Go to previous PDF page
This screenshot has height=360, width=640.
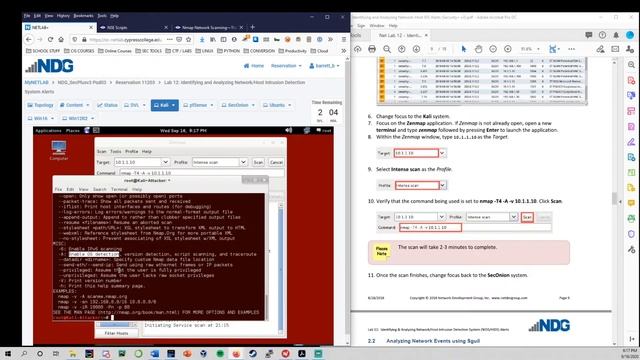[x=402, y=49]
